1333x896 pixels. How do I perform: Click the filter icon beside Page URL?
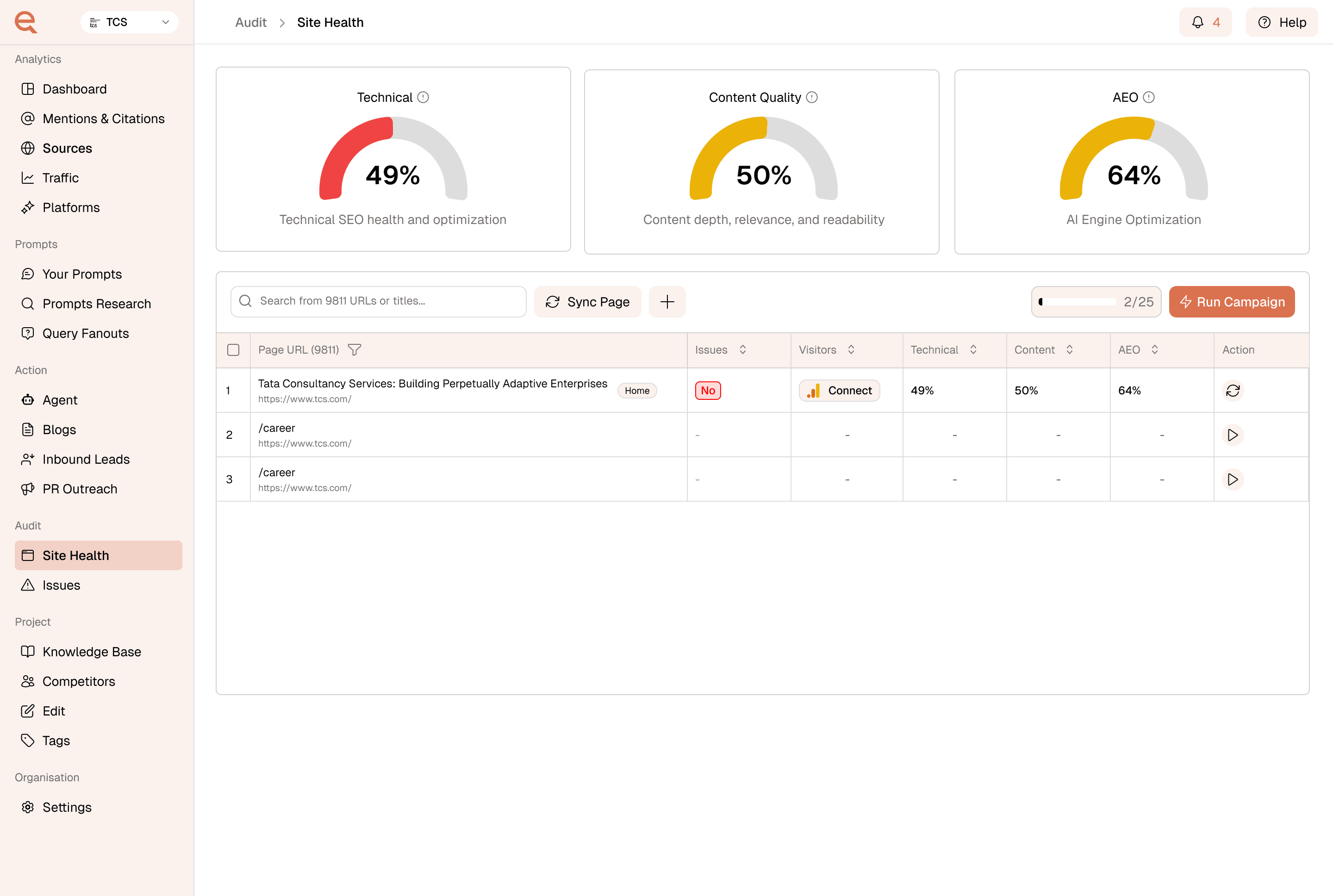[354, 350]
